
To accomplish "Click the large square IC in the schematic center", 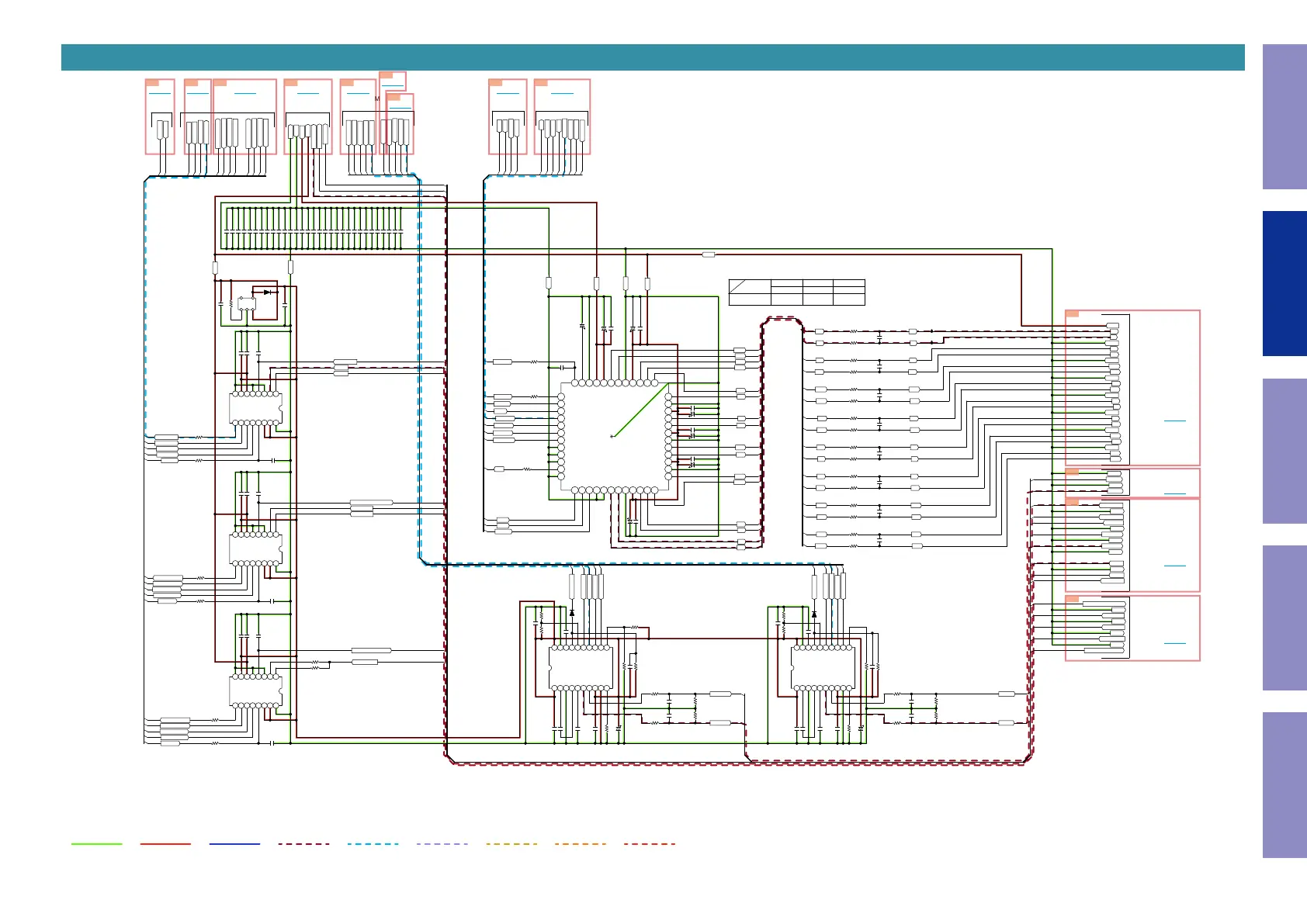I will tap(615, 437).
